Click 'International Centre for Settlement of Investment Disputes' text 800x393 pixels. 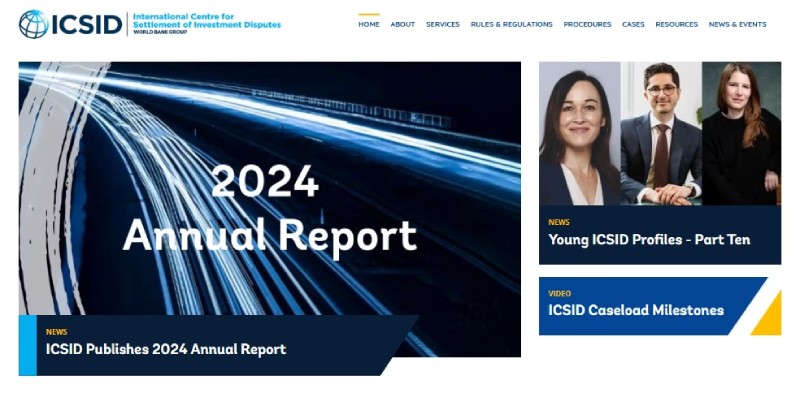207,20
